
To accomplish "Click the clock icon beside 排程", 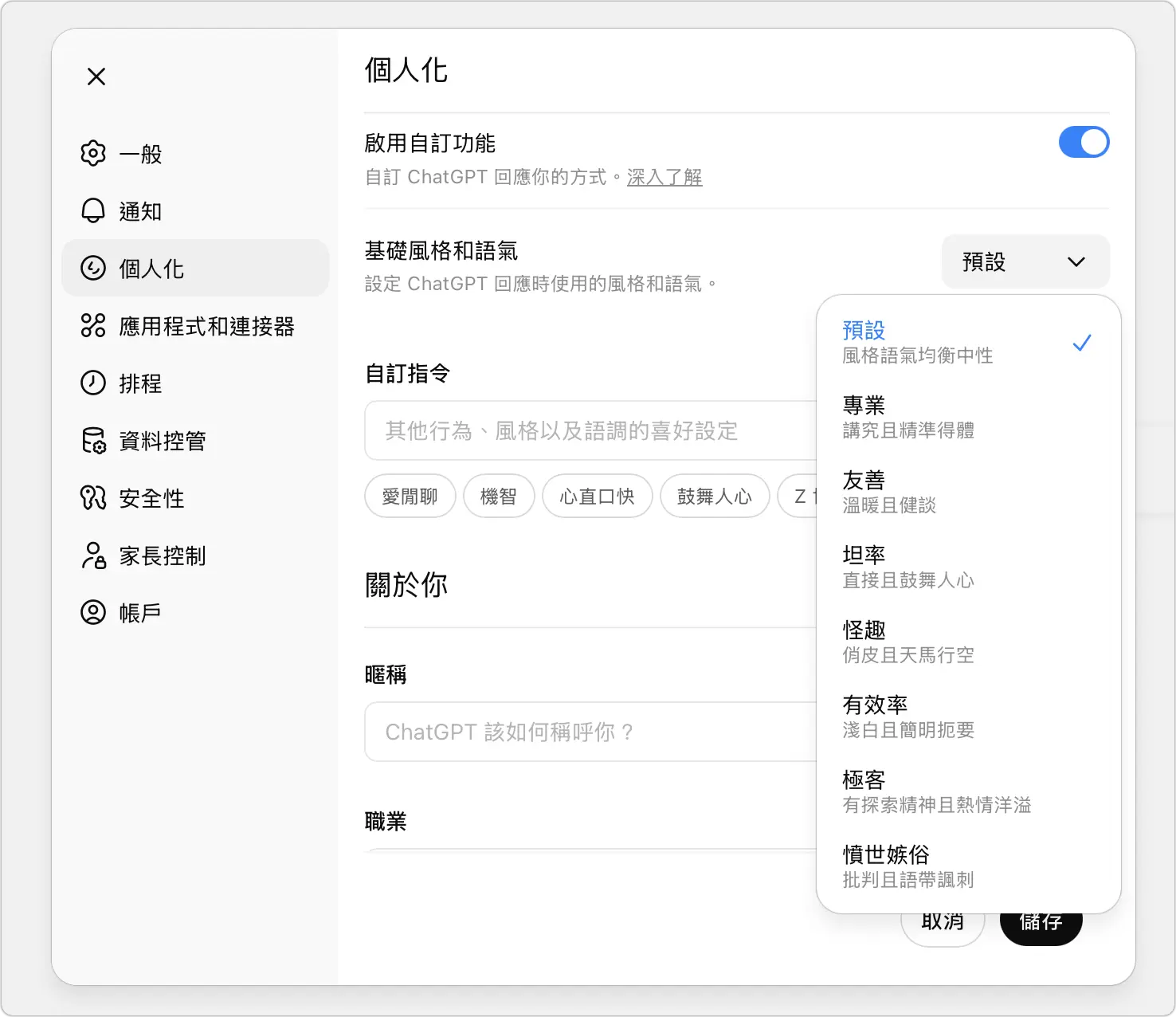I will 93,383.
